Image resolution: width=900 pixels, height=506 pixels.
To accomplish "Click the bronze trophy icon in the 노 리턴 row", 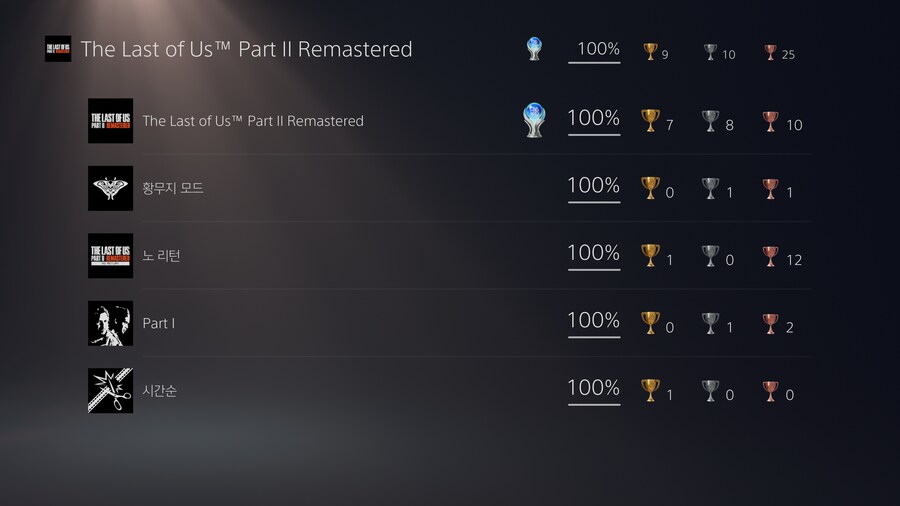I will pos(770,256).
